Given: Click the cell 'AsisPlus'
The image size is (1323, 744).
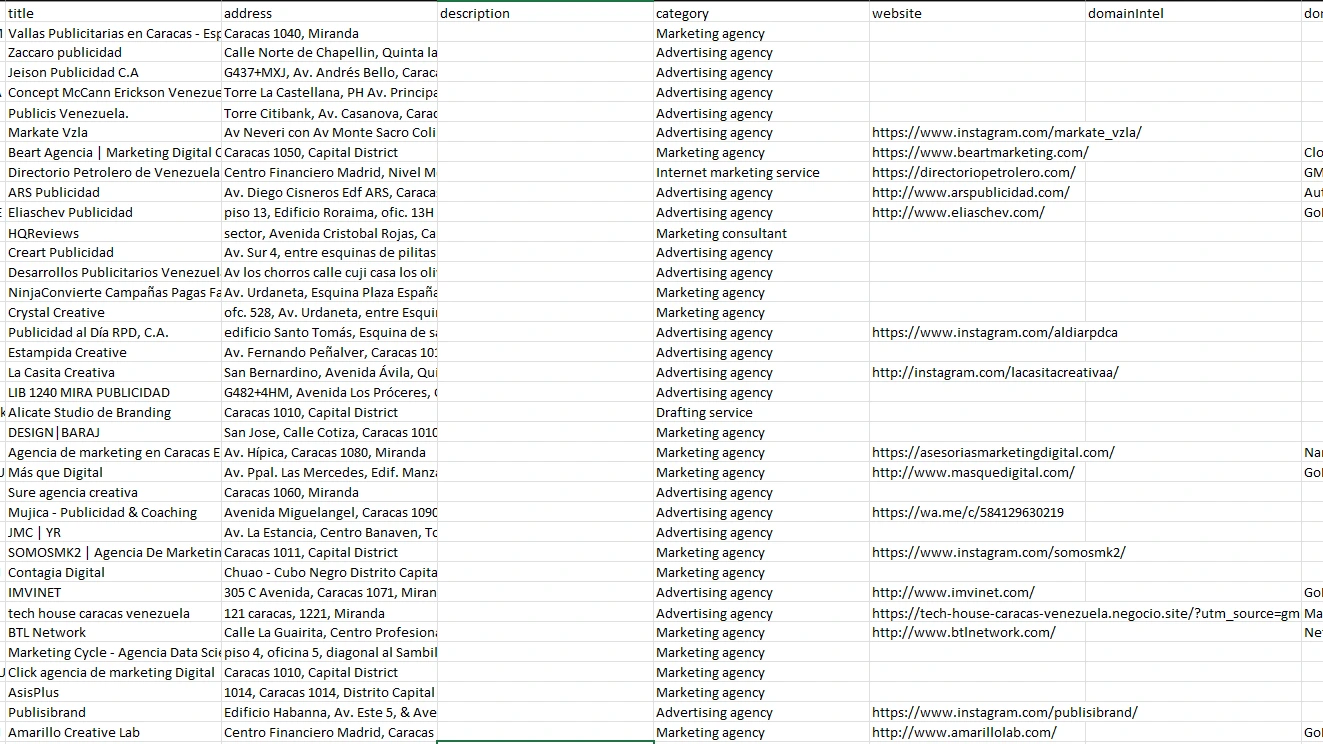Looking at the screenshot, I should [113, 693].
